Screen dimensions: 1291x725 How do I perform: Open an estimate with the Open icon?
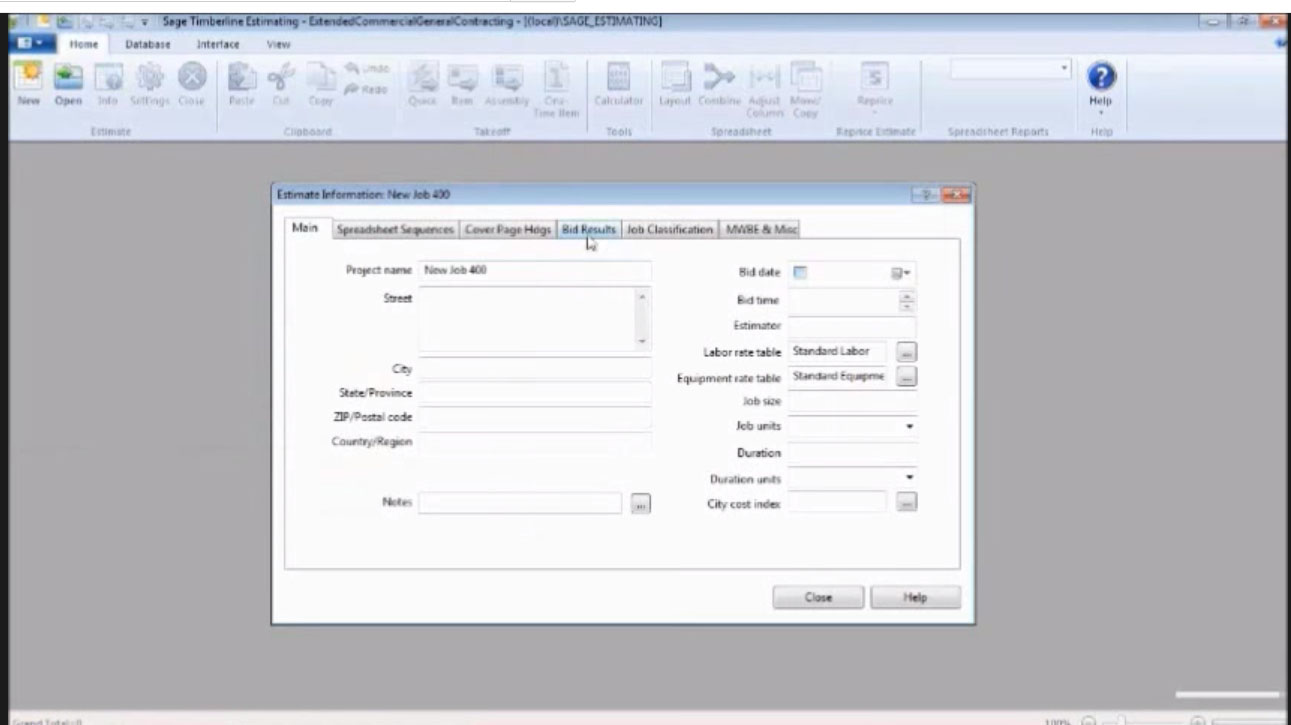tap(67, 78)
